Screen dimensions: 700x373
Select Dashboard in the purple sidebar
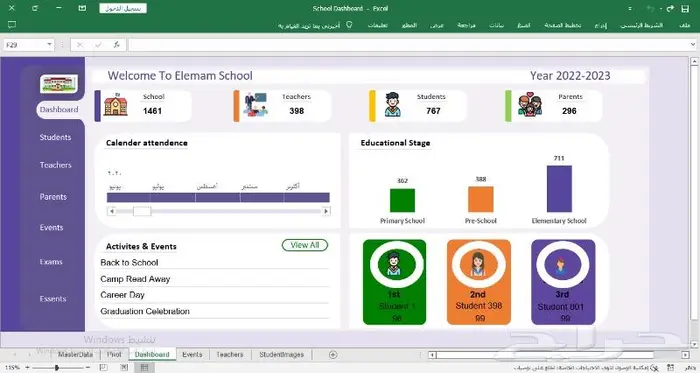click(59, 109)
